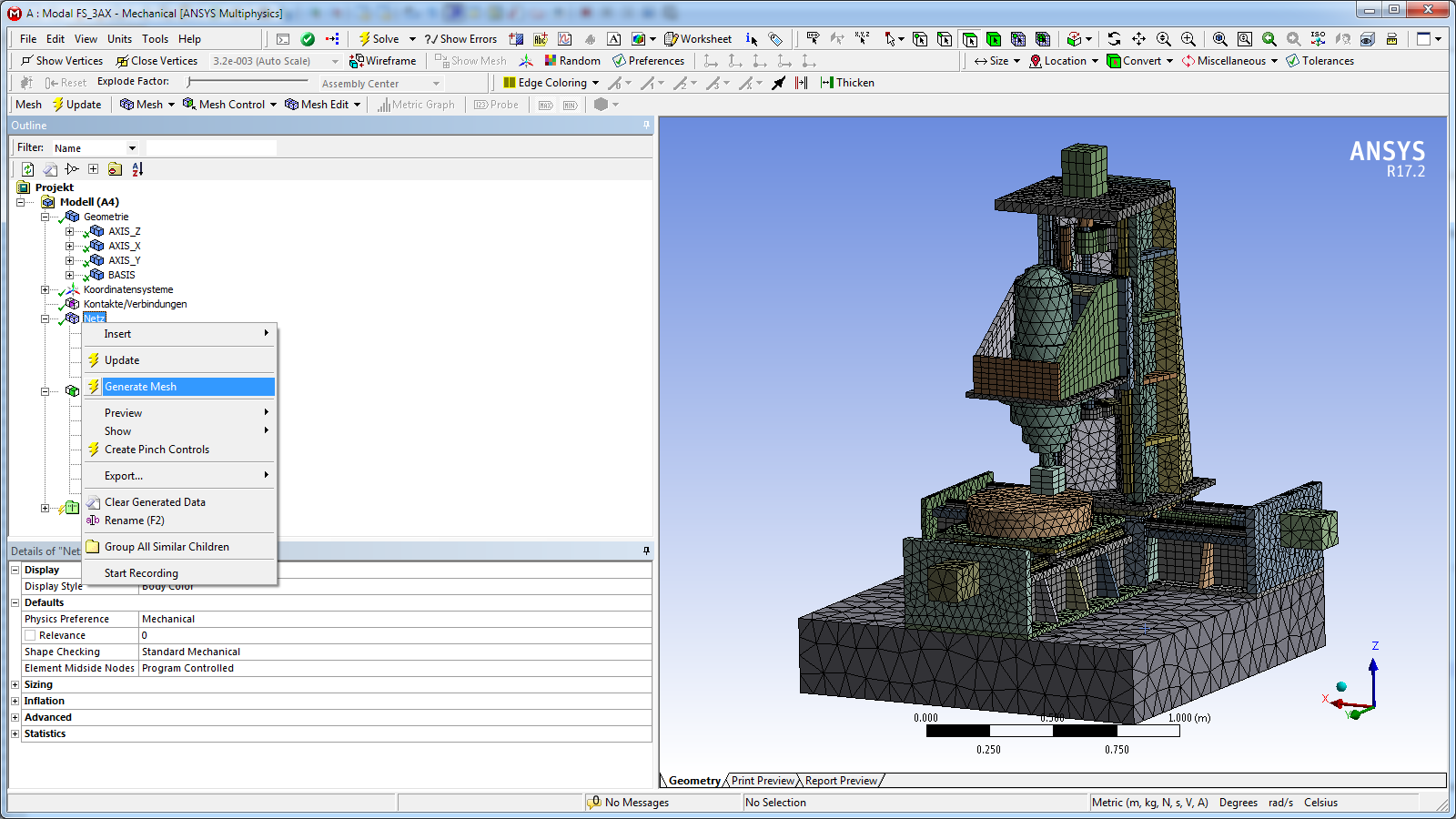Open Preferences annotation settings
Viewport: 1456px width, 819px height.
click(x=648, y=61)
